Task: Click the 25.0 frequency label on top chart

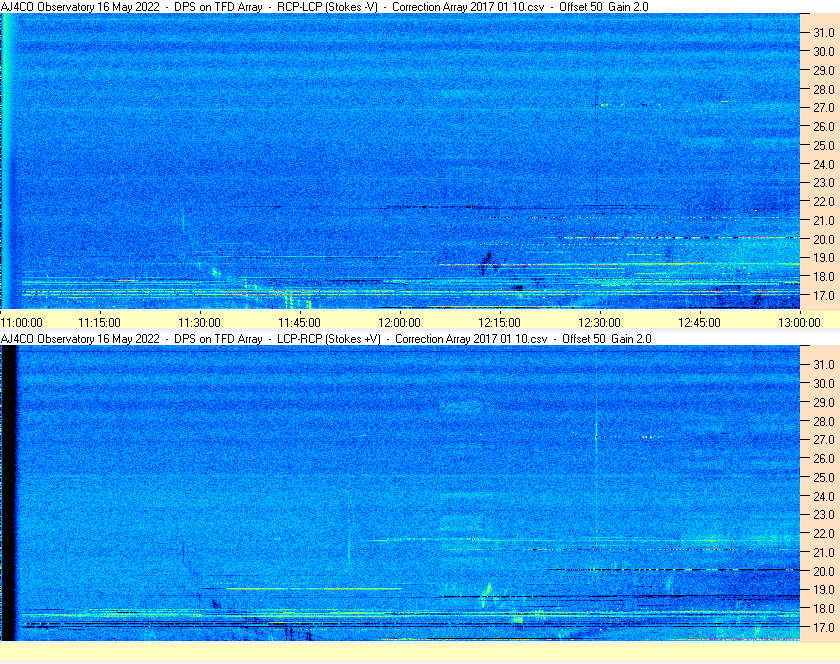Action: 824,146
